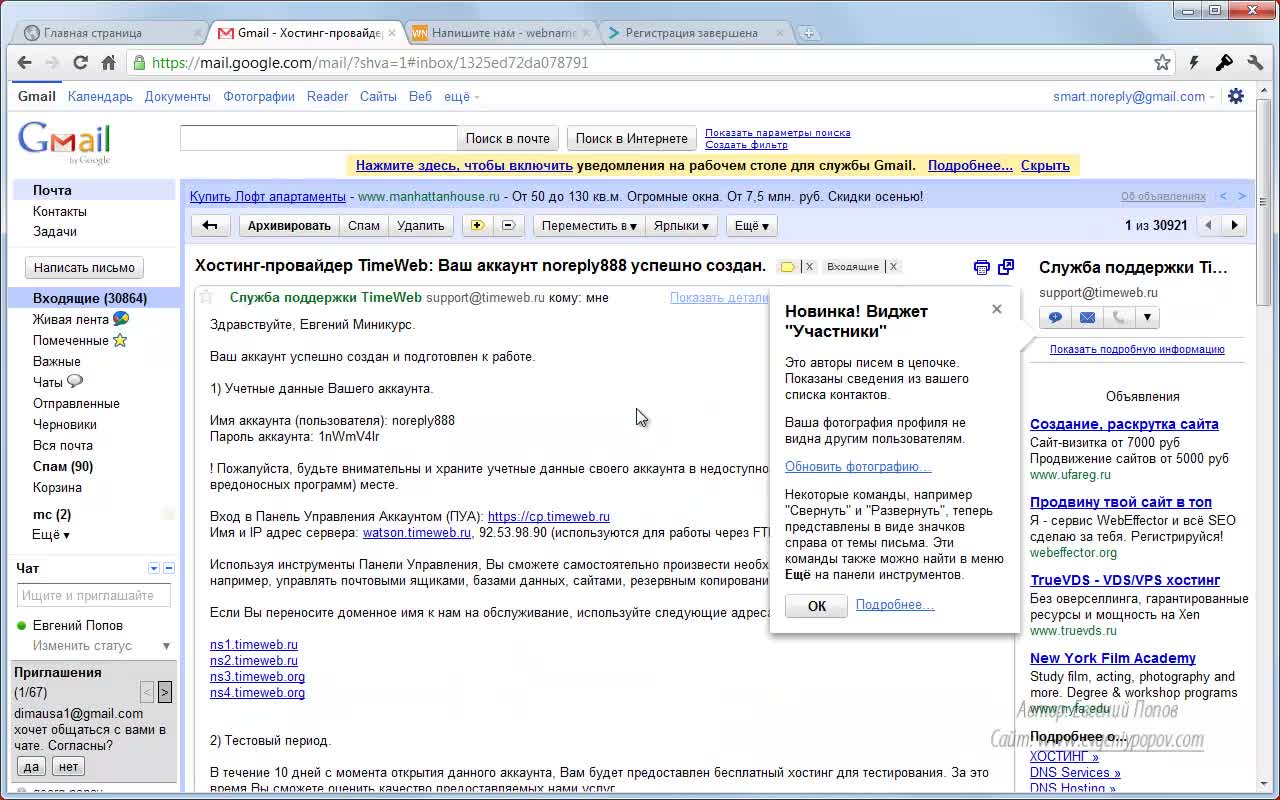This screenshot has height=800, width=1280.
Task: Open chat options dropdown arrow
Action: [x=154, y=568]
